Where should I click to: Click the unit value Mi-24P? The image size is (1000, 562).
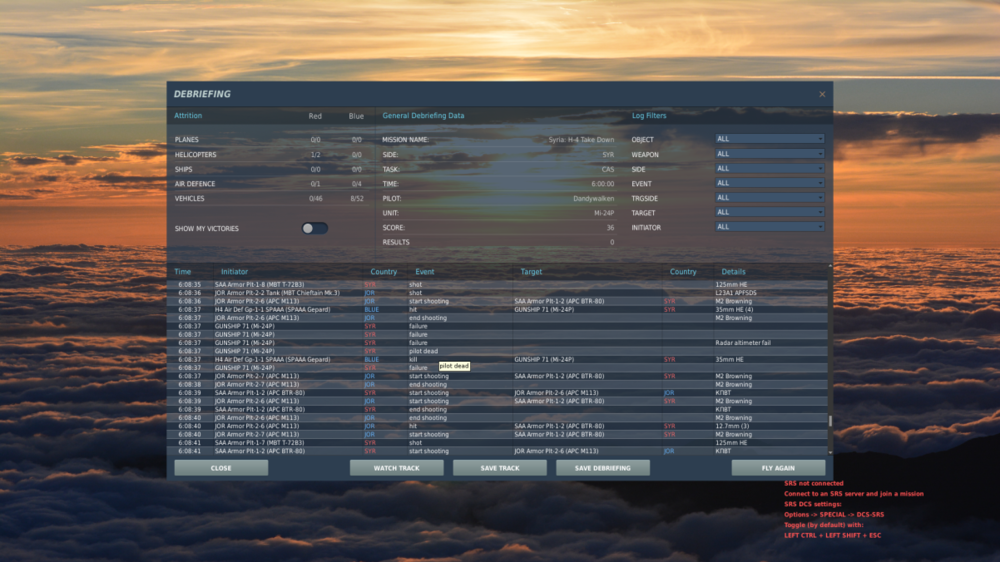coord(604,213)
